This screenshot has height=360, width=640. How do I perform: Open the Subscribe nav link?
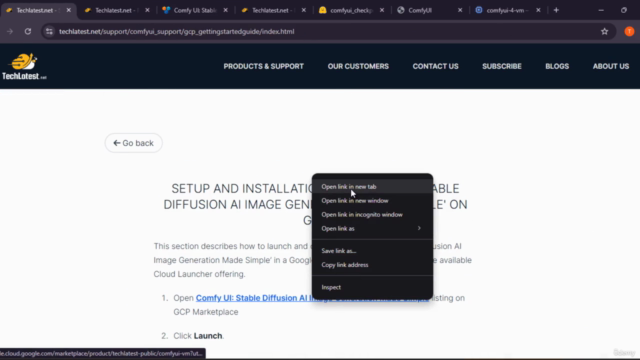click(x=502, y=66)
